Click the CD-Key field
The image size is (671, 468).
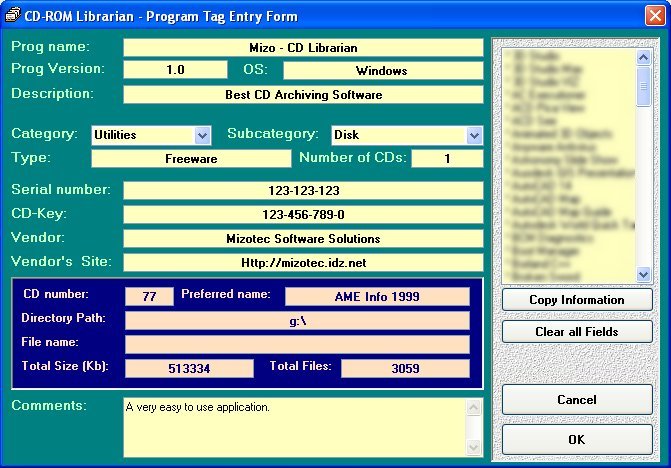click(x=303, y=214)
